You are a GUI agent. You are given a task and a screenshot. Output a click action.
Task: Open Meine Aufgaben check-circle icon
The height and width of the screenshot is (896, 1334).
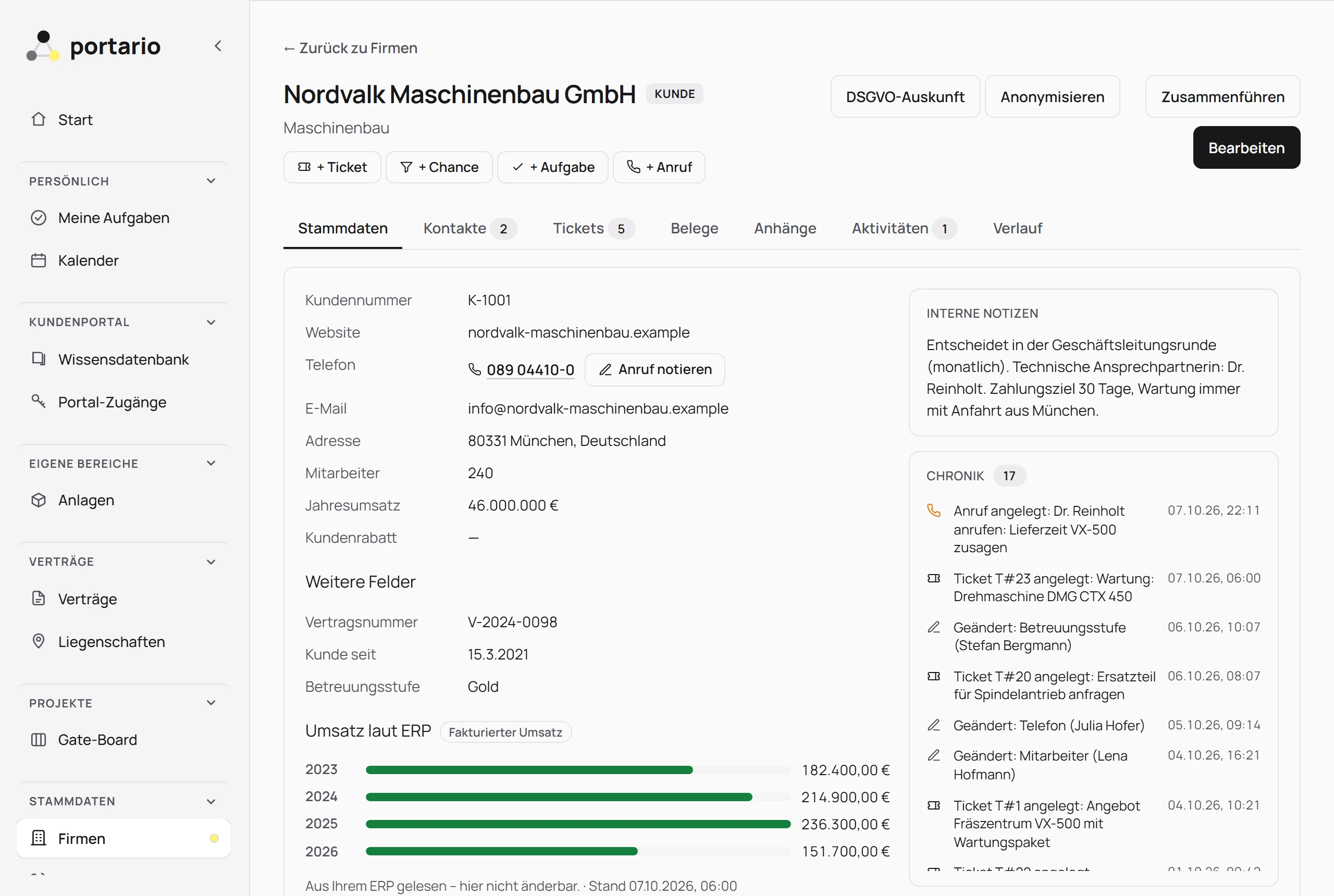click(x=38, y=218)
